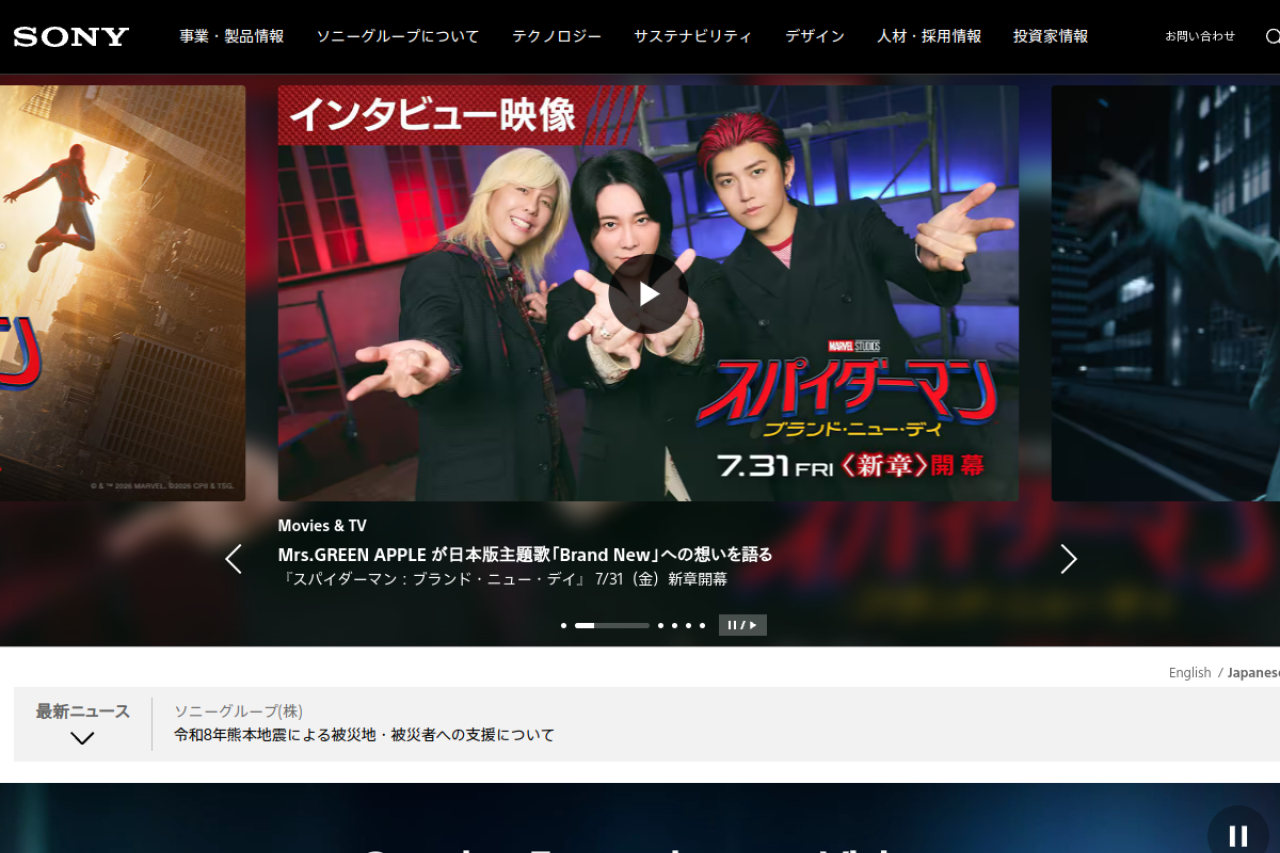Open the Spider-Man poster slide on the left

coord(122,293)
